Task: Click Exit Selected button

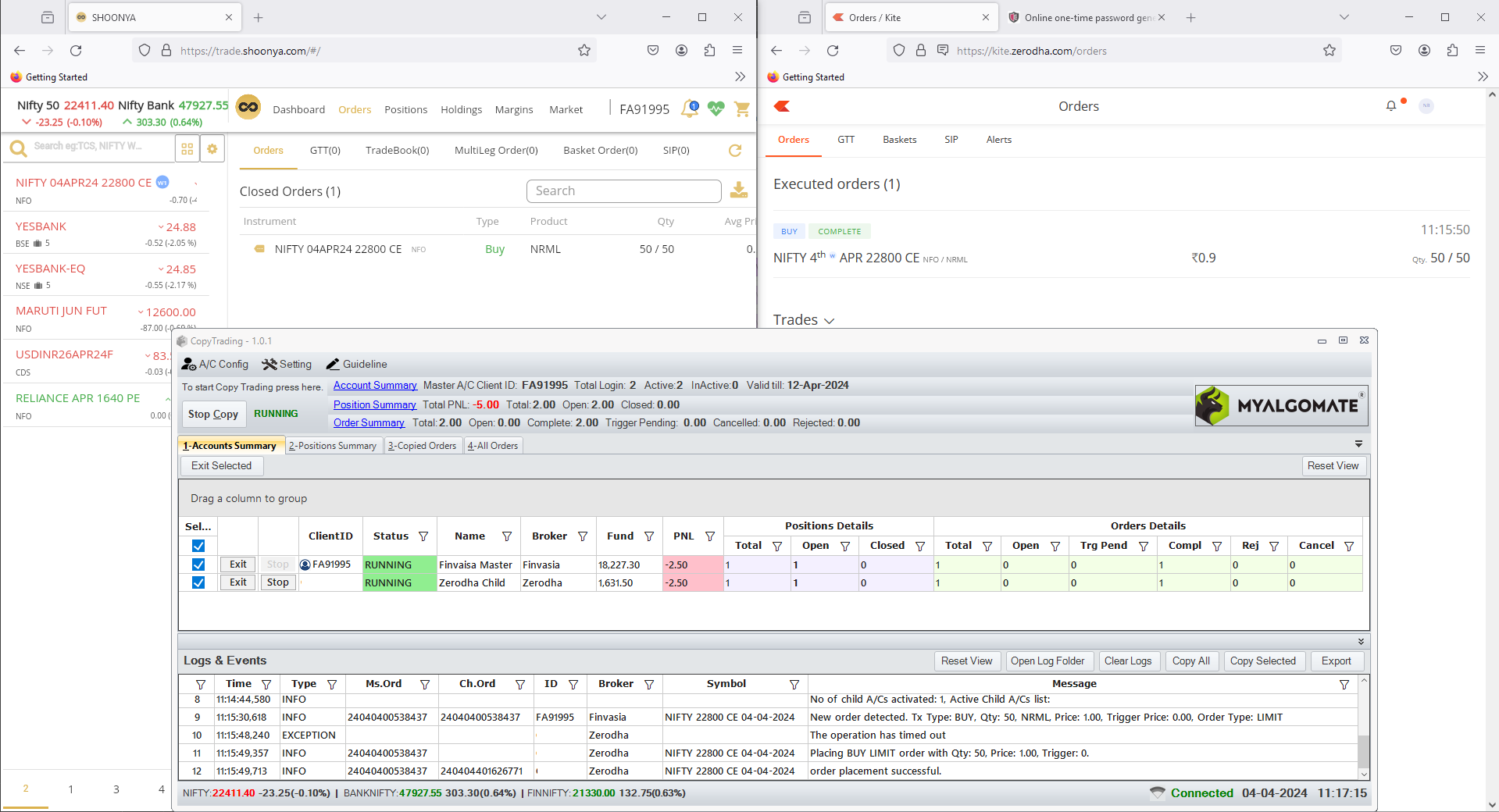Action: point(222,466)
